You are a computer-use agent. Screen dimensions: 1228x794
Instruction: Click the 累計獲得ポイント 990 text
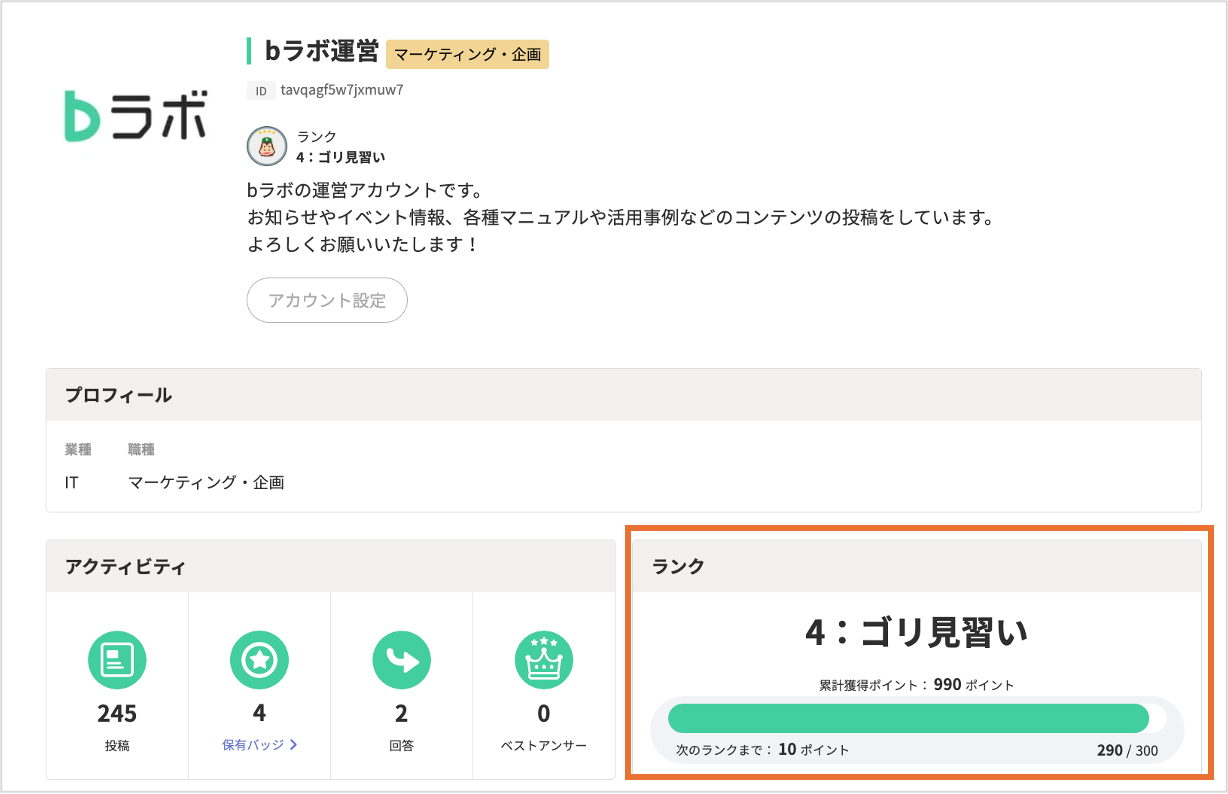(x=916, y=685)
